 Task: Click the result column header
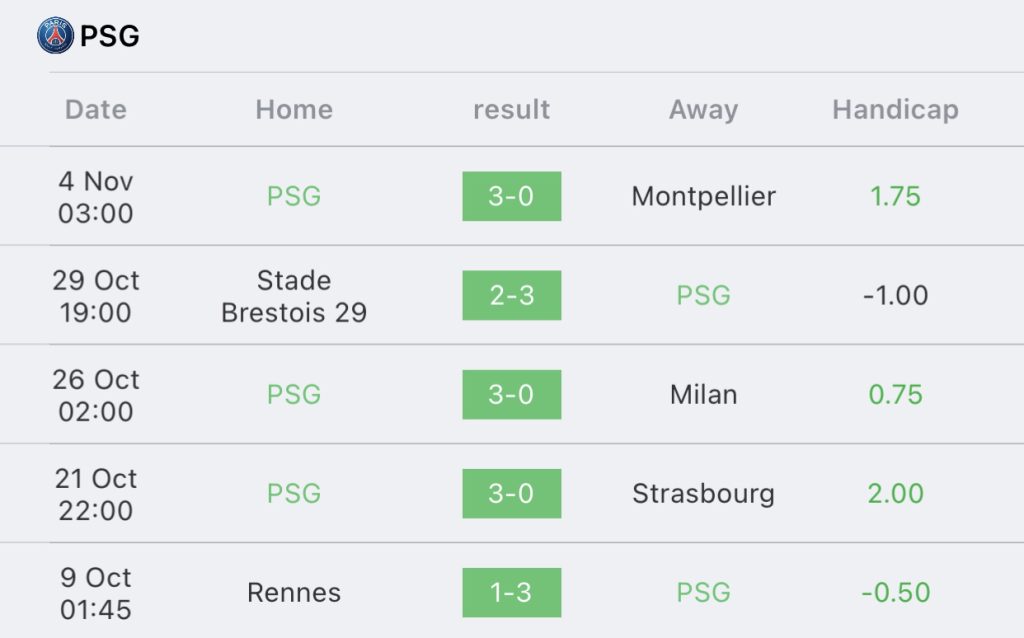[511, 109]
